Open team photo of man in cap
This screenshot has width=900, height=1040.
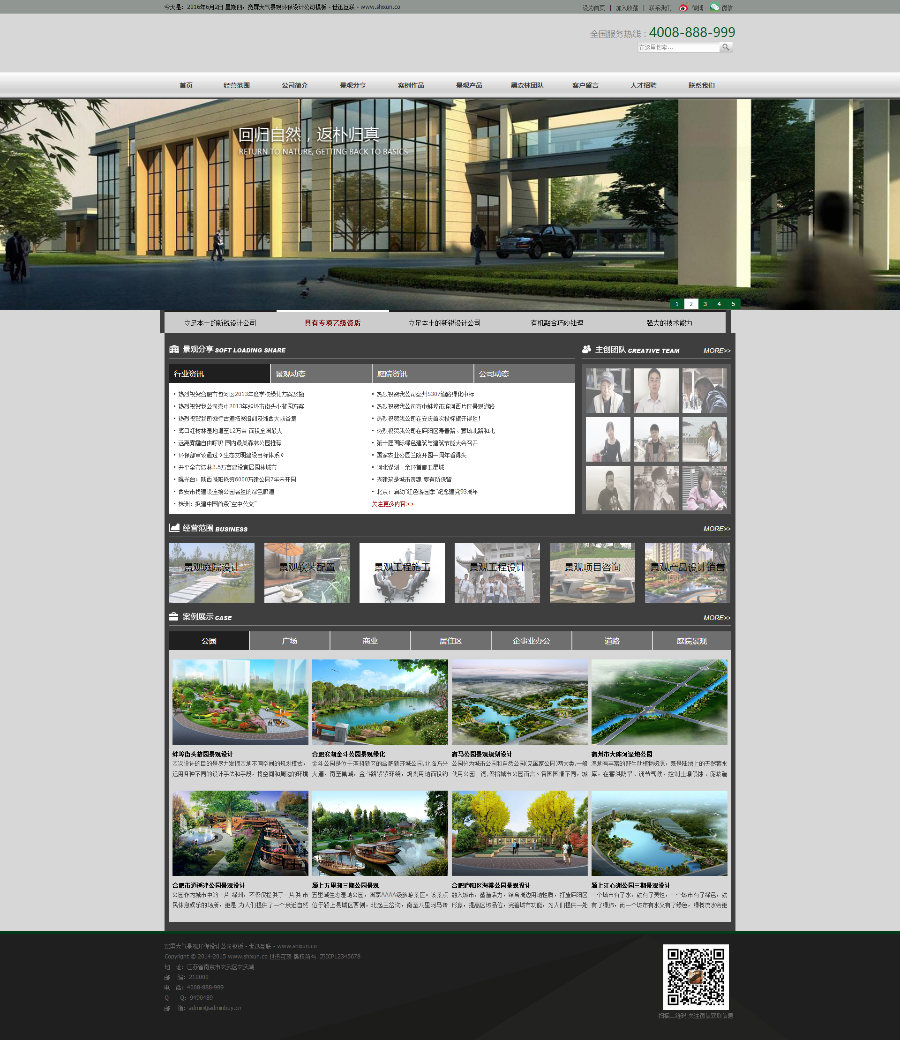(x=608, y=391)
